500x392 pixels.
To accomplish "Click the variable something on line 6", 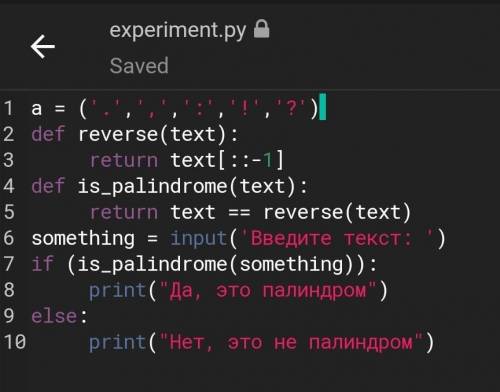I will (x=83, y=239).
